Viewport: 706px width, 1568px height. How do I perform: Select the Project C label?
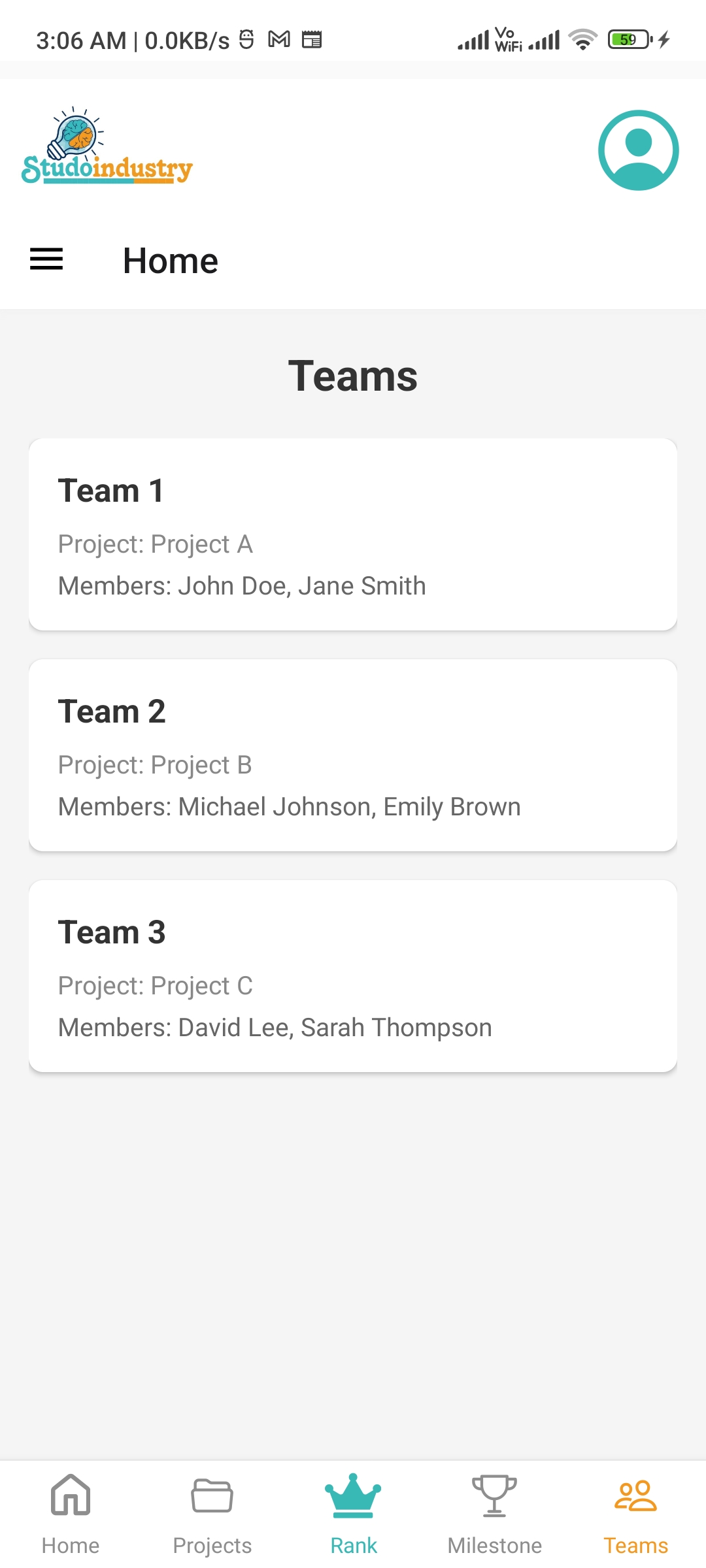point(156,986)
